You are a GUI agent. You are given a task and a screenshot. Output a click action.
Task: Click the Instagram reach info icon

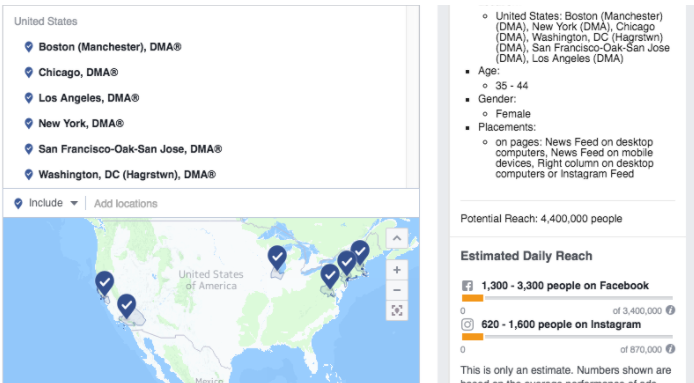(x=671, y=349)
